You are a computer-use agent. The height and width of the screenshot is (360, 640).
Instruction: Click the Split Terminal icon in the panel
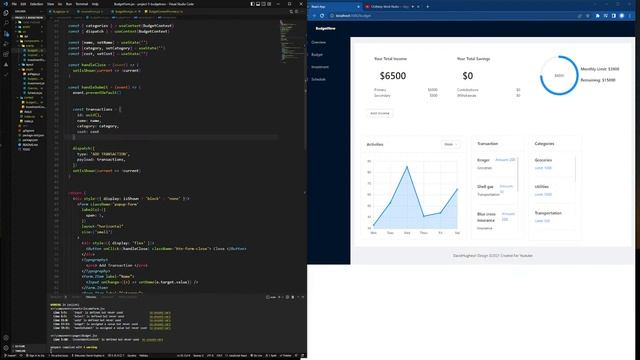(287, 297)
